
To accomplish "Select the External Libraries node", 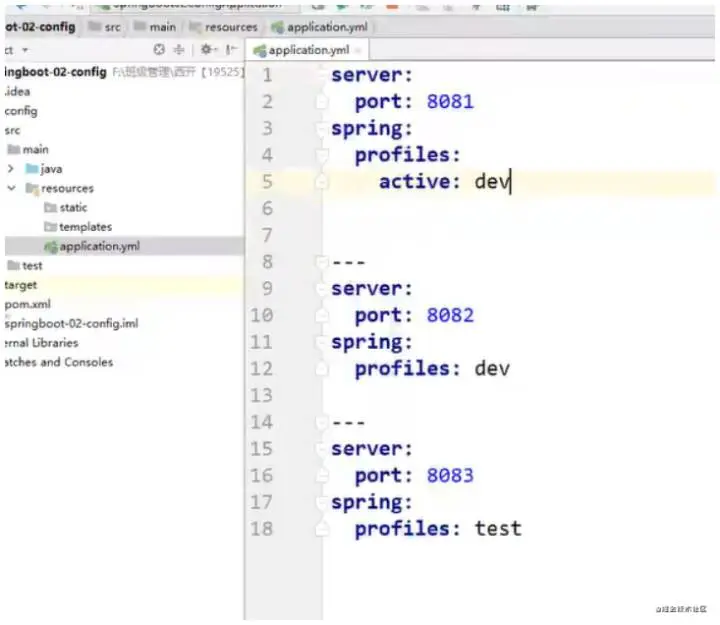I will point(41,343).
